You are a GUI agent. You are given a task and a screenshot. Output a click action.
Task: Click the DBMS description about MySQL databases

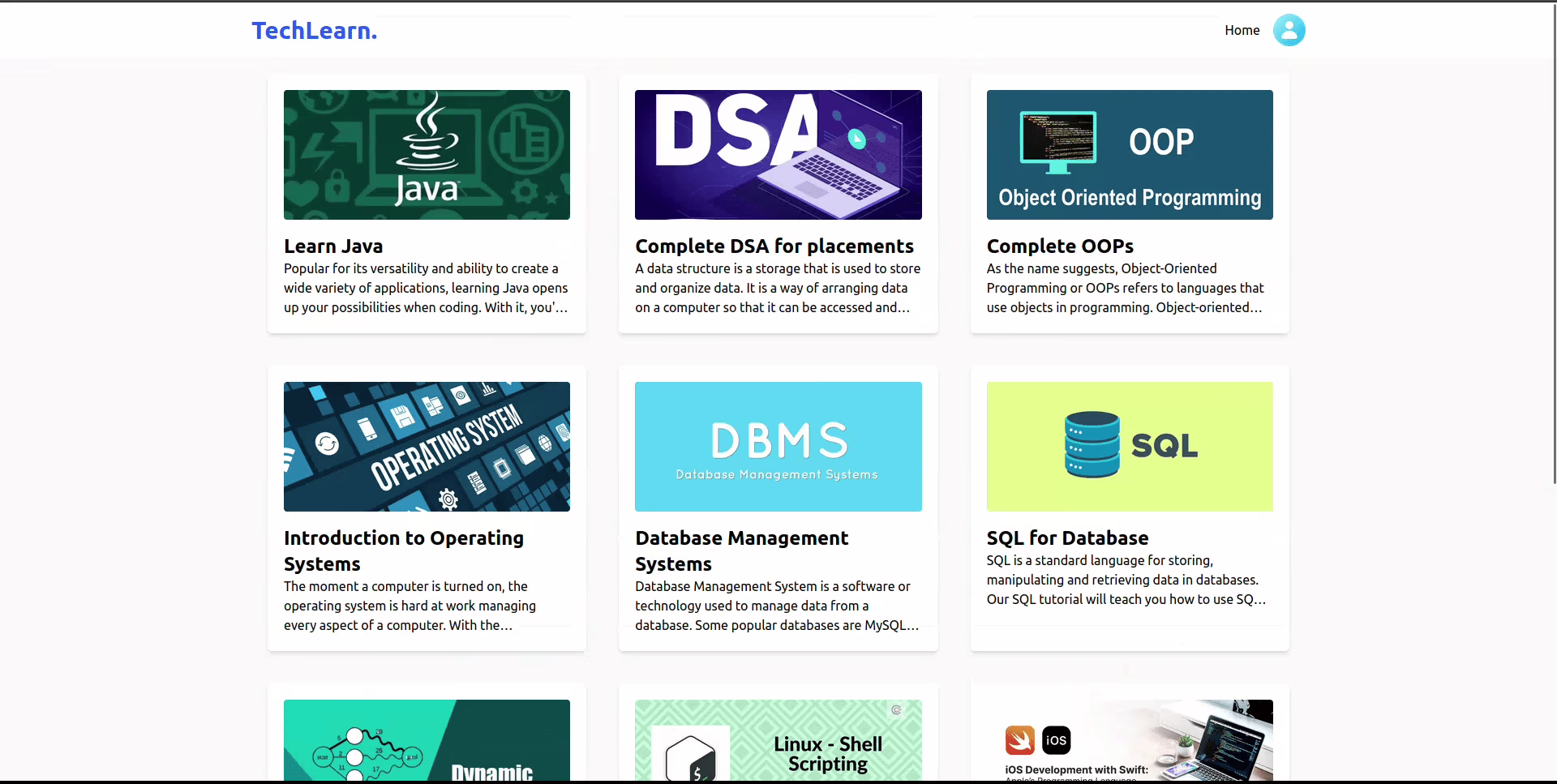pos(777,606)
